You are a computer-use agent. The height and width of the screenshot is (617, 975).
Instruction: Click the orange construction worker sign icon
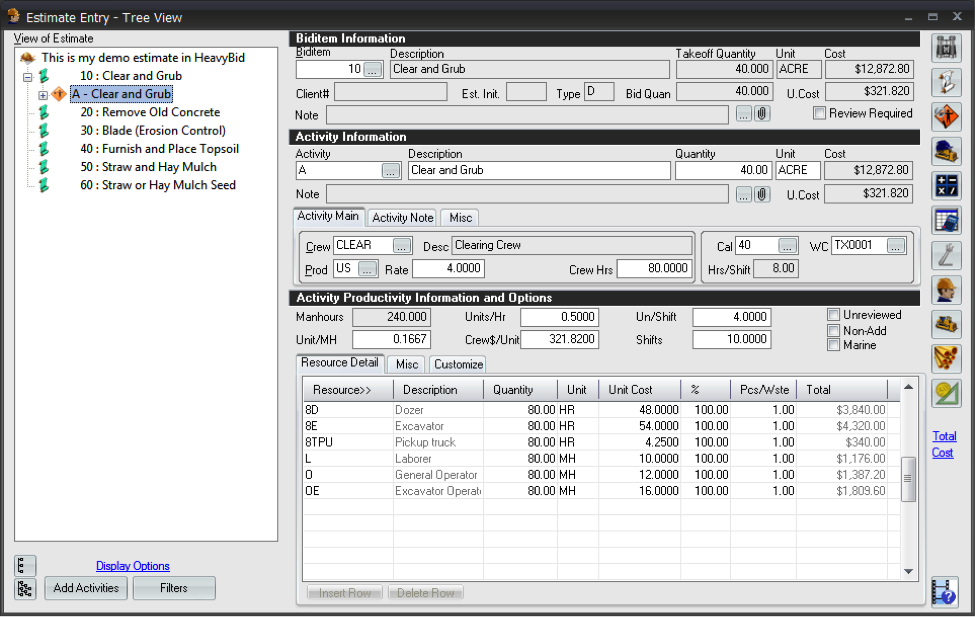coord(946,117)
